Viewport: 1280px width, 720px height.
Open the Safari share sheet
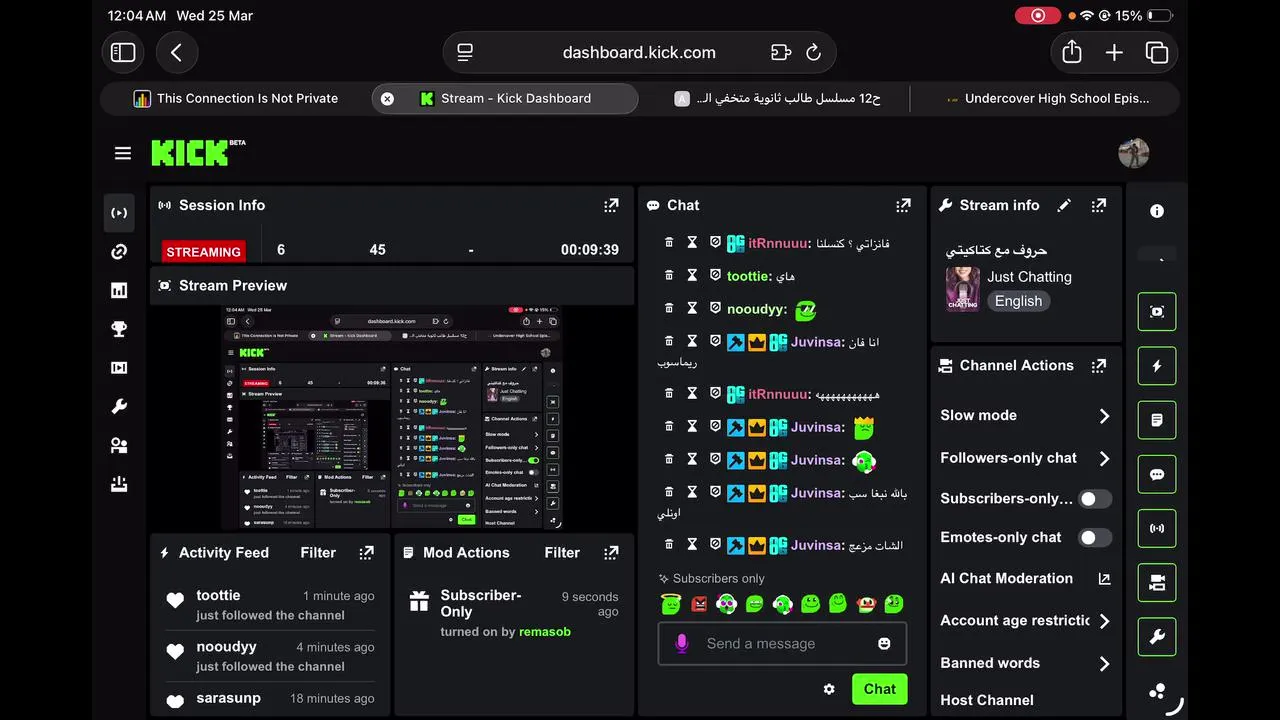click(1072, 52)
